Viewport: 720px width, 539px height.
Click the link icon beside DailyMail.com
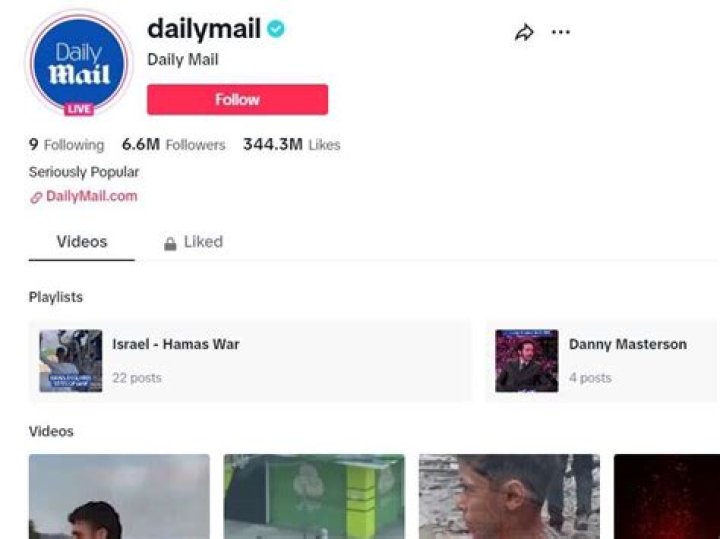(36, 197)
